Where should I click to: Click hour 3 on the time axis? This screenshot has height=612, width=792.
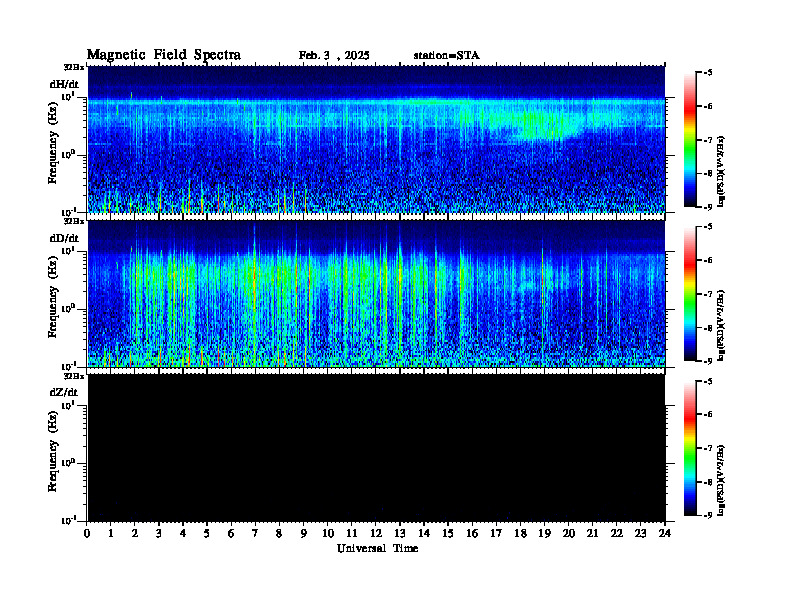tap(159, 533)
